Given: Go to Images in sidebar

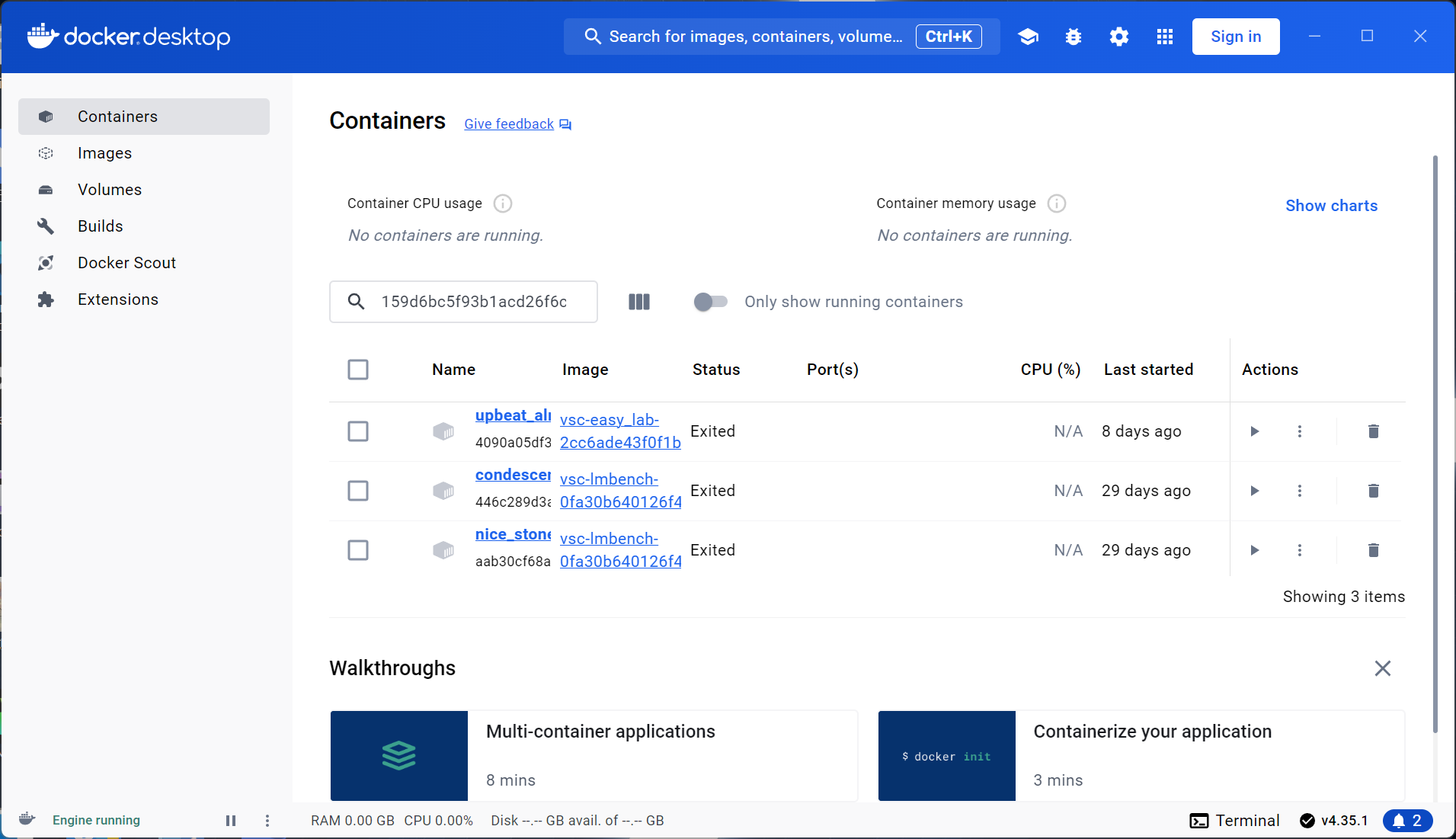Looking at the screenshot, I should [144, 153].
